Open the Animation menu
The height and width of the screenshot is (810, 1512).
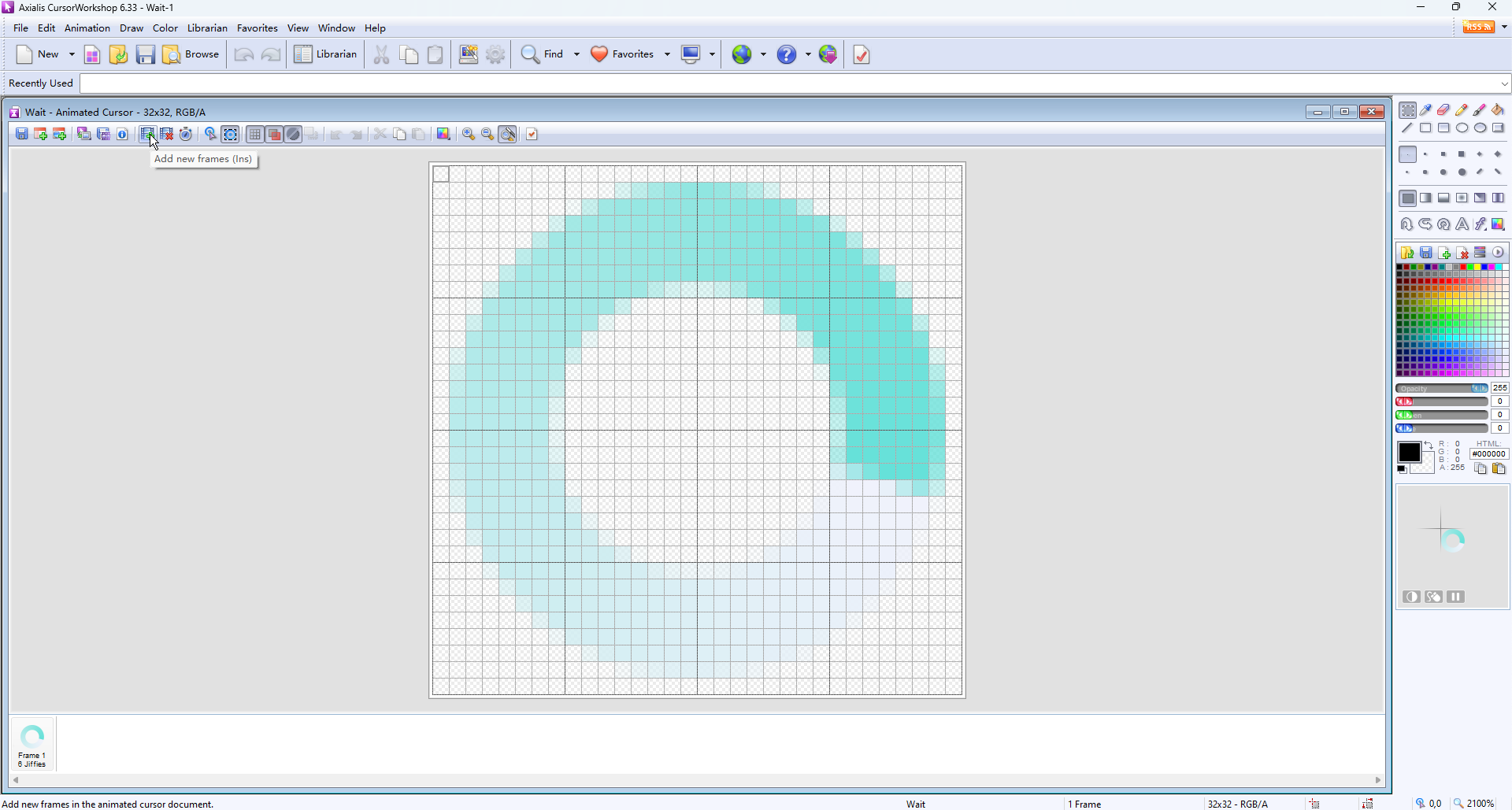87,28
